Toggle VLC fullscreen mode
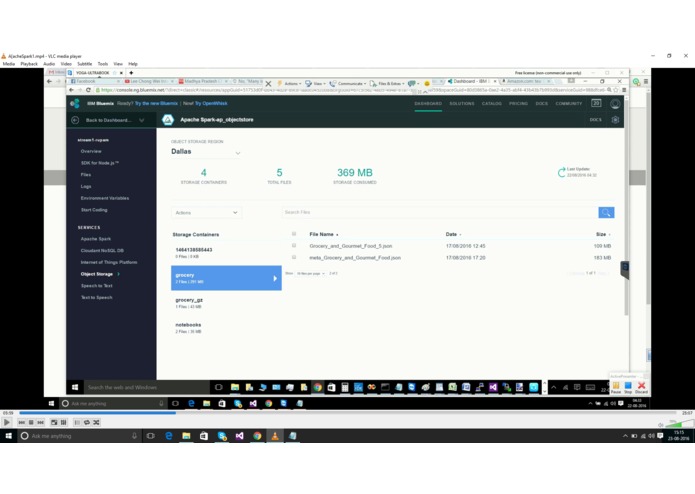695x494 pixels. point(54,422)
